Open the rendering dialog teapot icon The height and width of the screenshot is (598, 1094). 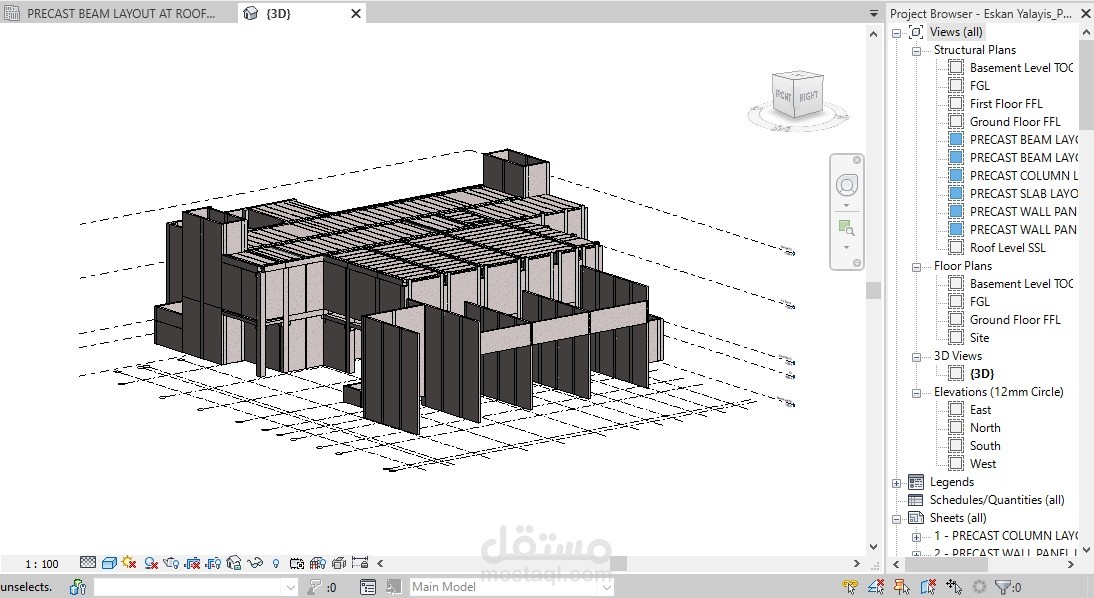171,563
